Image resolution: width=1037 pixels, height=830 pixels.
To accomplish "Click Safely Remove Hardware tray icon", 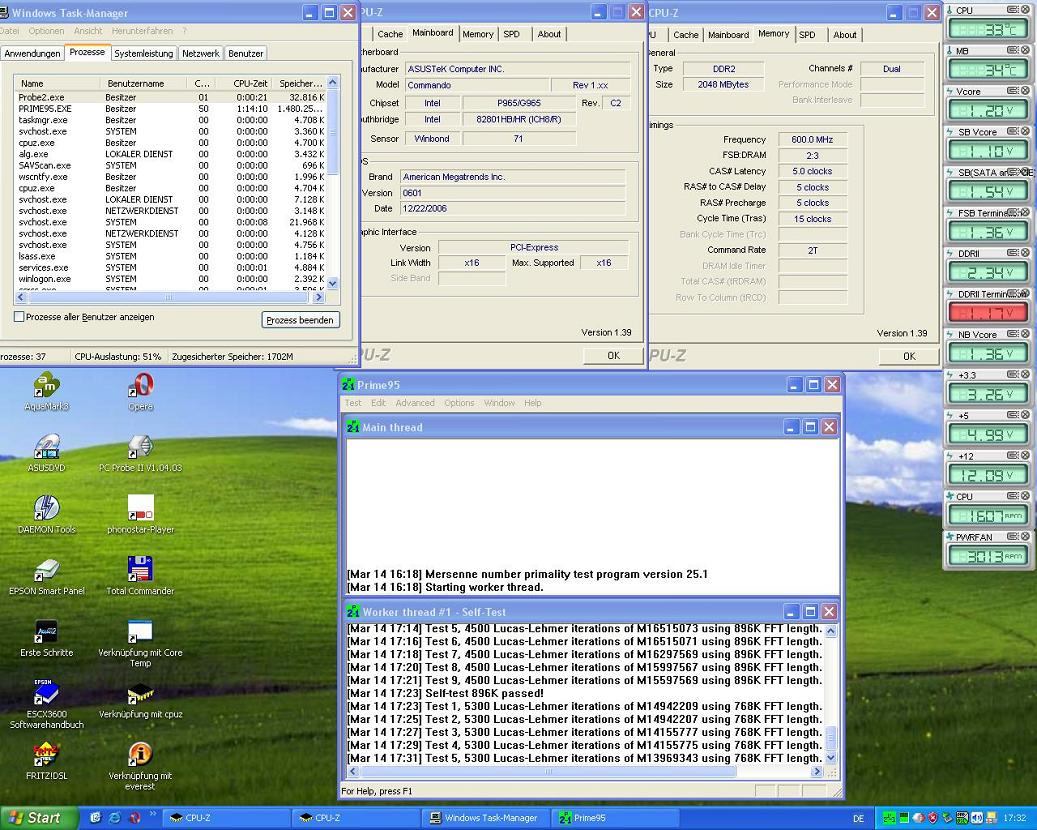I will (947, 818).
